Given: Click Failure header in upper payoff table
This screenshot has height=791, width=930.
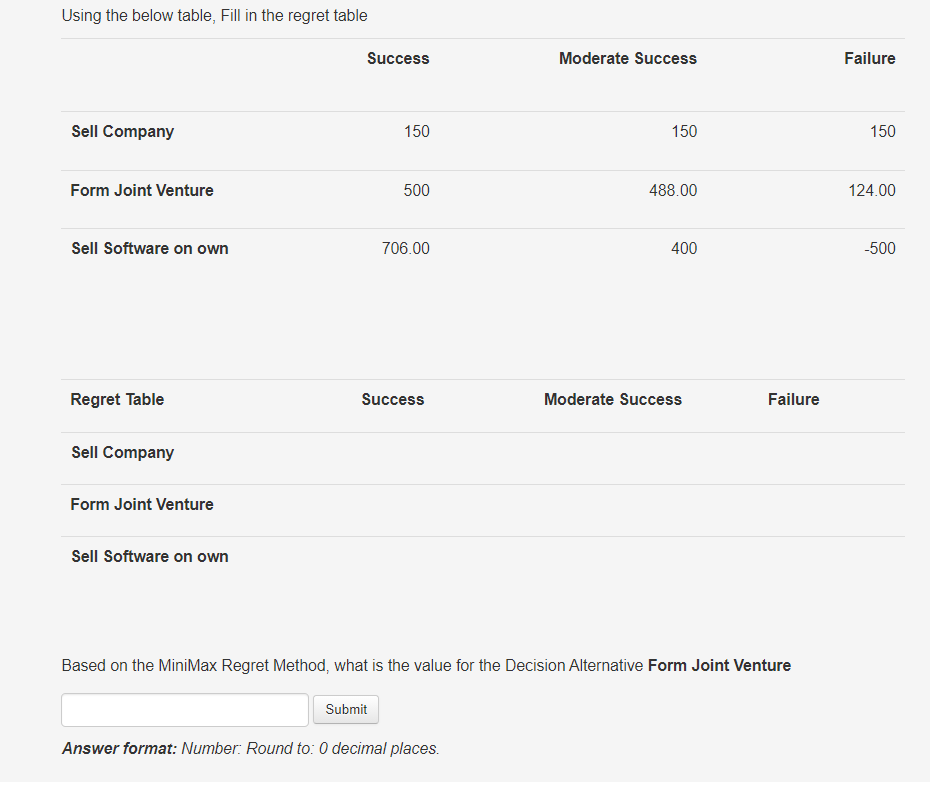Looking at the screenshot, I should pyautogui.click(x=869, y=58).
